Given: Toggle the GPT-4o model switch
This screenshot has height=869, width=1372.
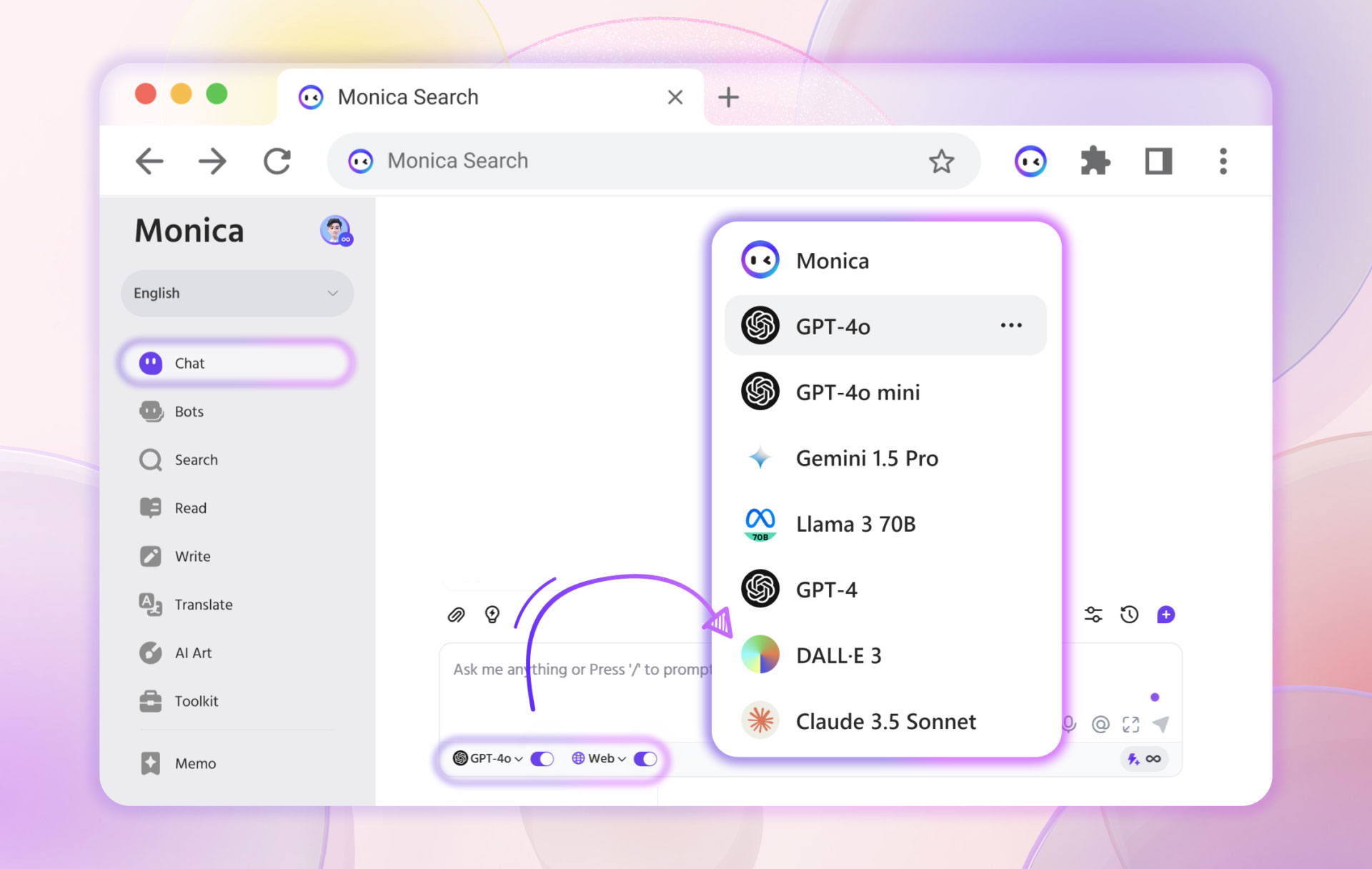Looking at the screenshot, I should 542,759.
